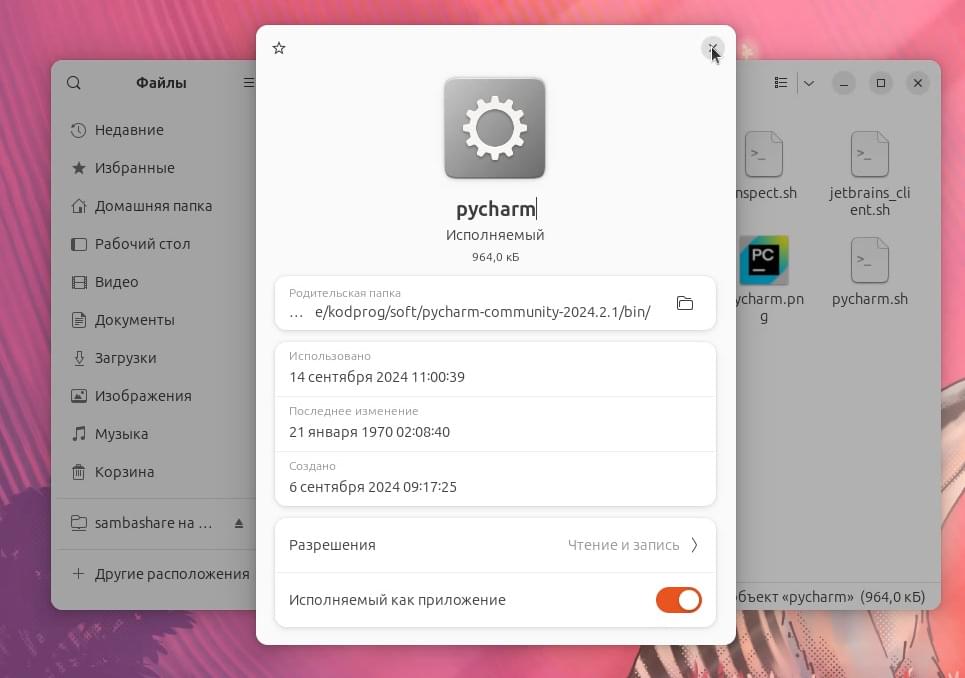The image size is (965, 678).
Task: Open the Изображения folder
Action: click(142, 396)
